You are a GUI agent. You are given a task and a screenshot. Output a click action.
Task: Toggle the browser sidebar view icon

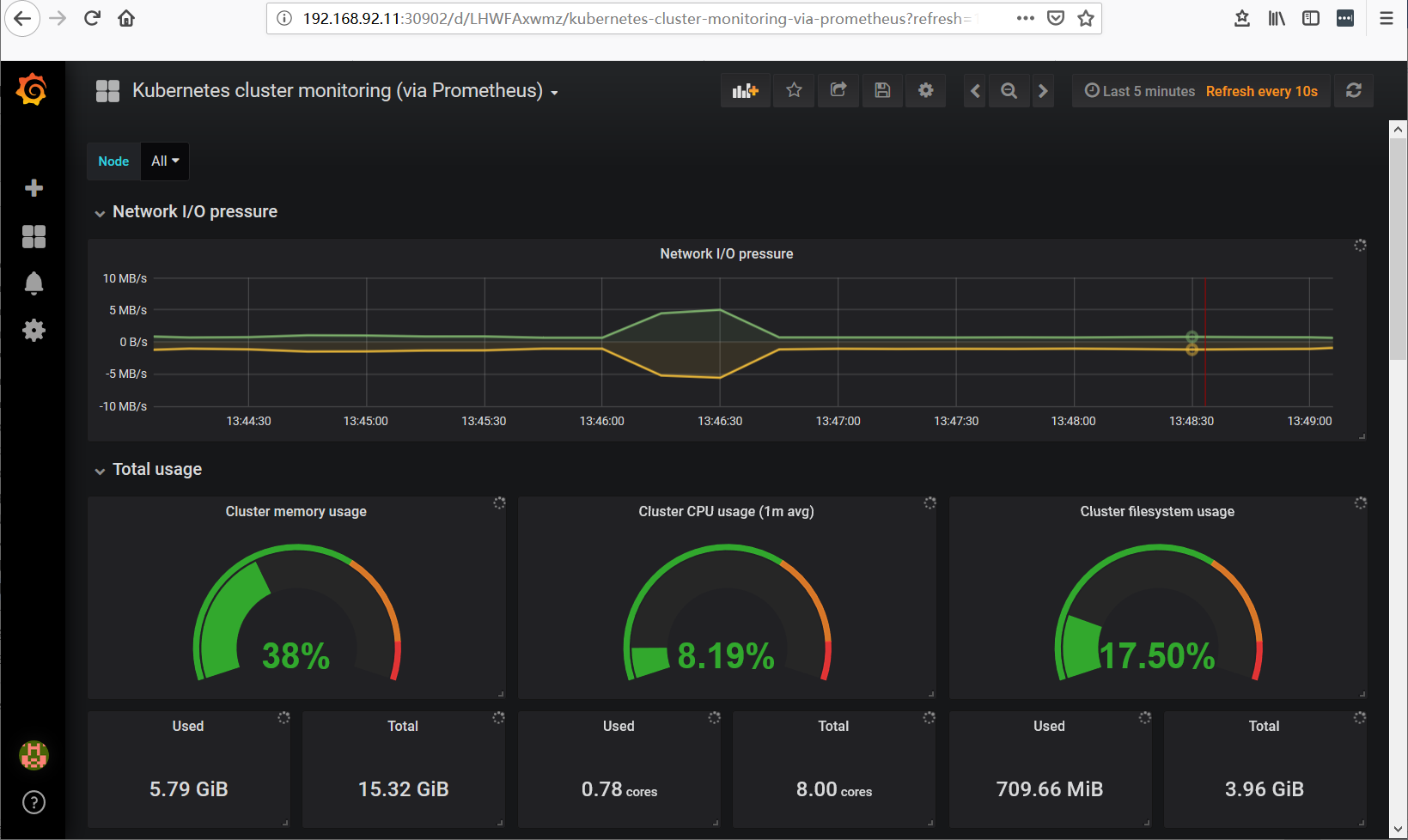point(1311,18)
